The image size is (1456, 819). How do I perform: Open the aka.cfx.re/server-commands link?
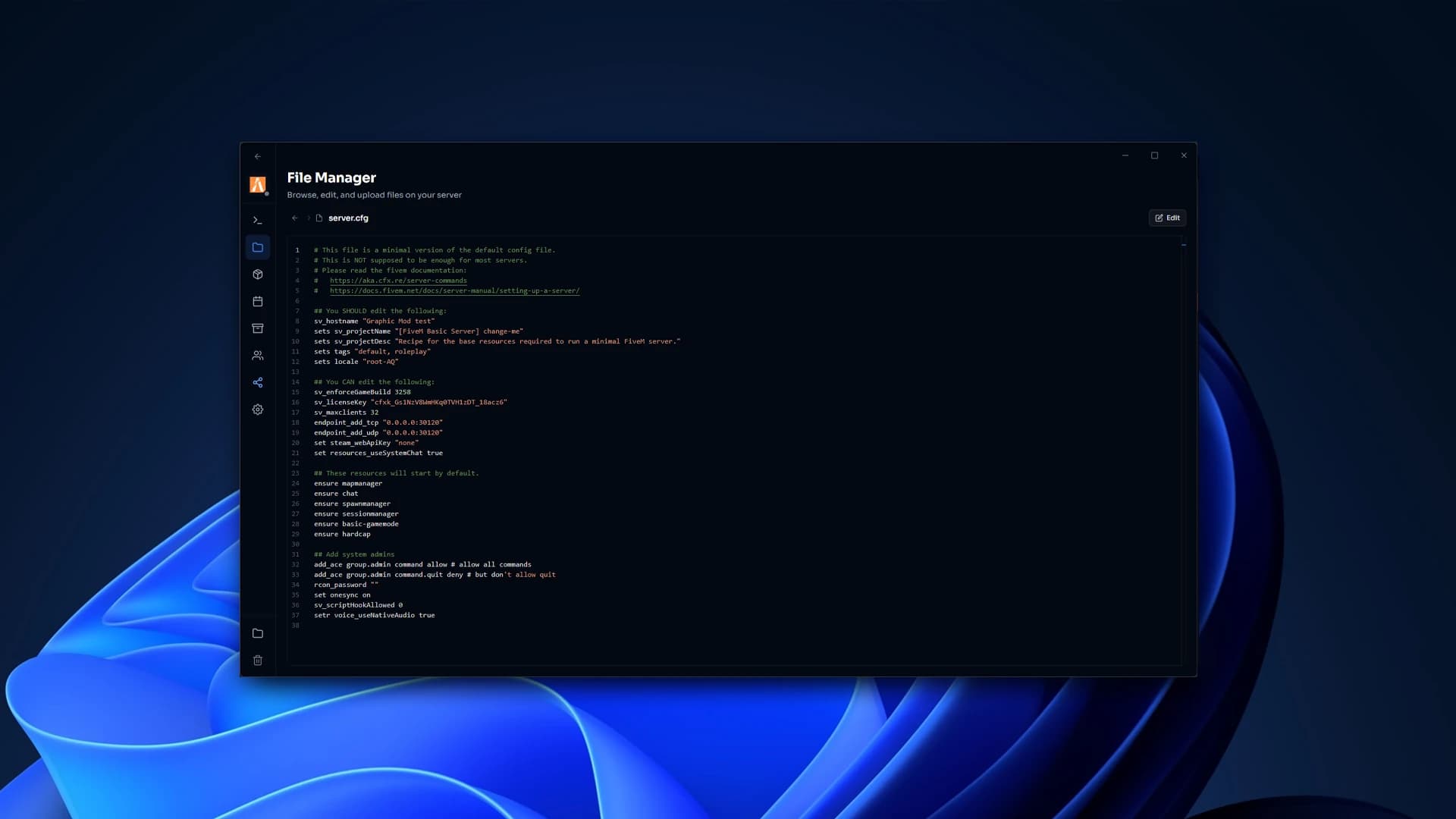click(x=398, y=281)
